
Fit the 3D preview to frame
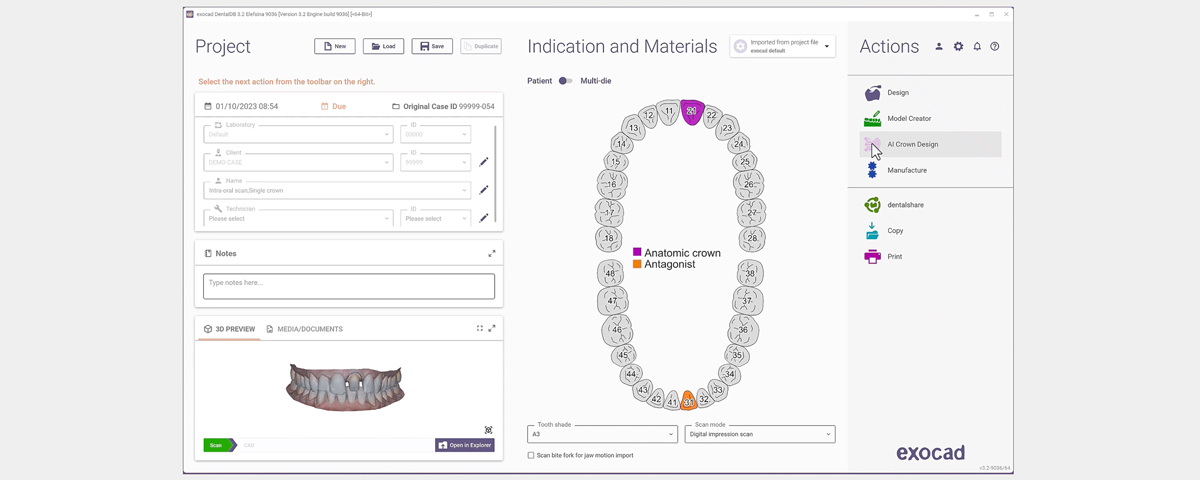(x=480, y=328)
